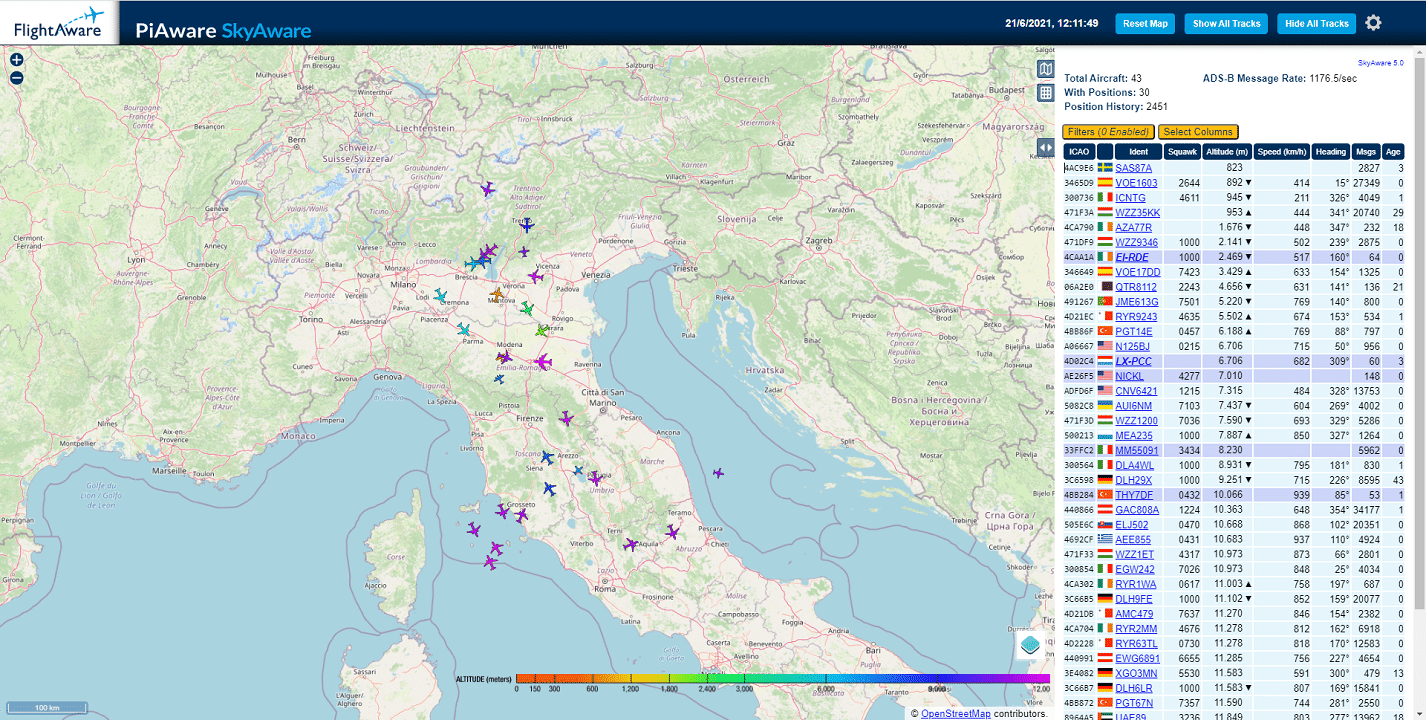1426x720 pixels.
Task: Open the SkyAware settings gear
Action: [x=1373, y=23]
